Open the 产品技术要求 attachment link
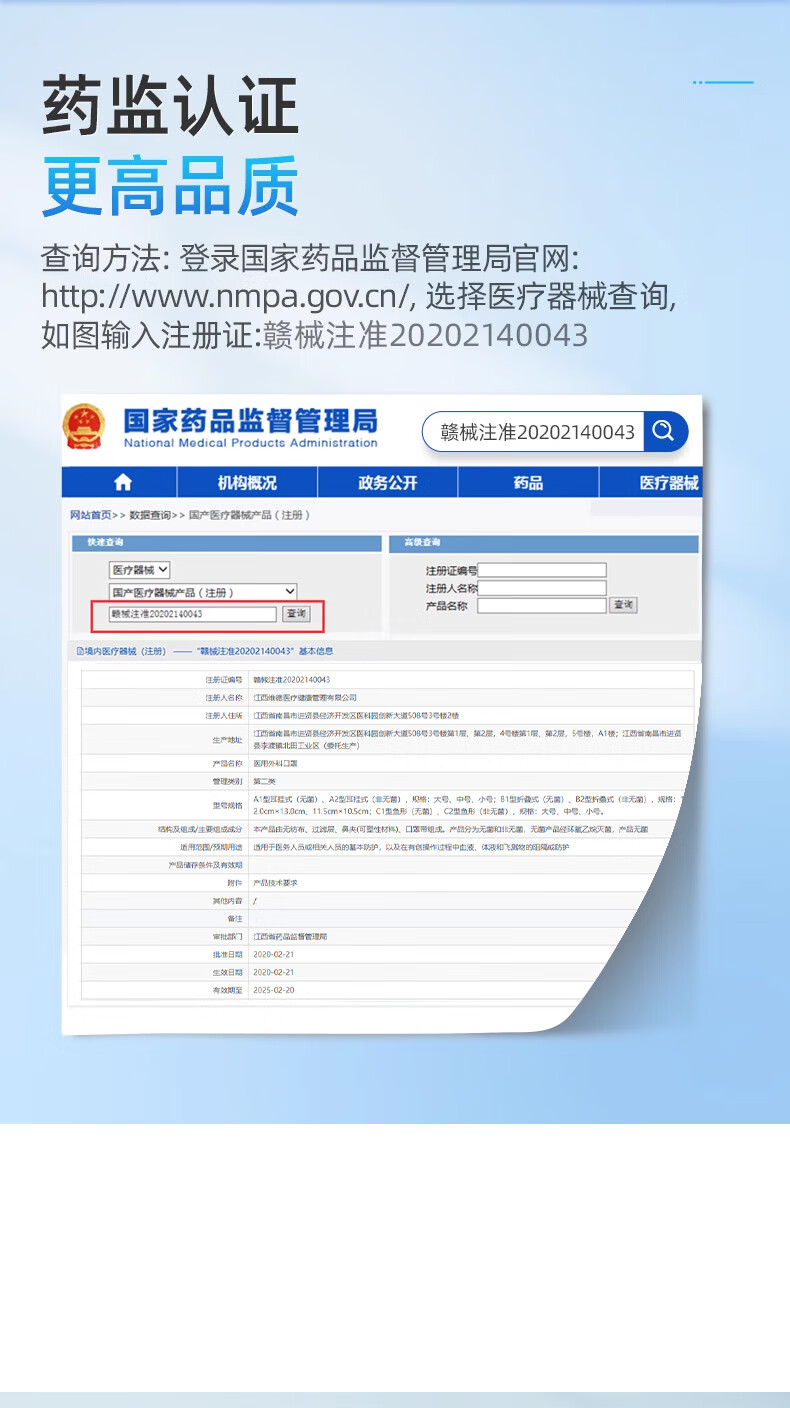This screenshot has width=790, height=1408. [x=275, y=883]
